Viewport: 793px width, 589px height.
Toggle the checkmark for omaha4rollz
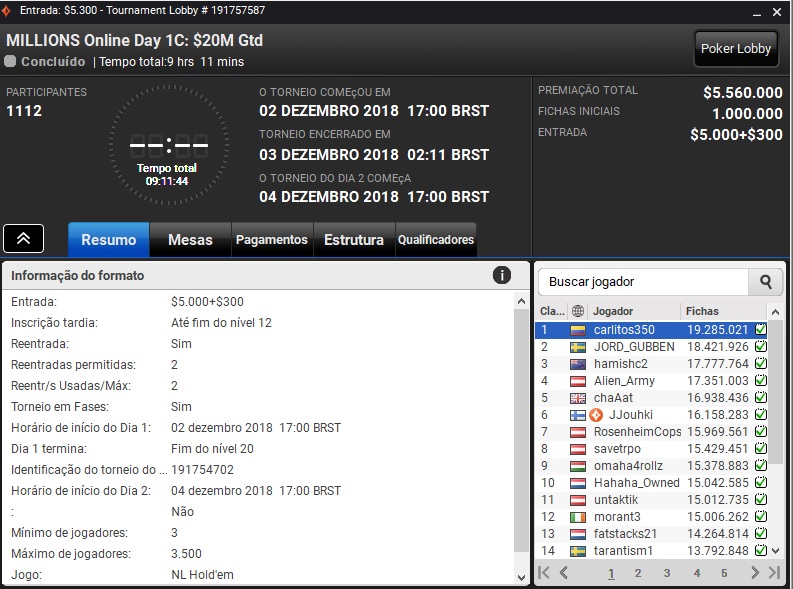click(x=760, y=466)
